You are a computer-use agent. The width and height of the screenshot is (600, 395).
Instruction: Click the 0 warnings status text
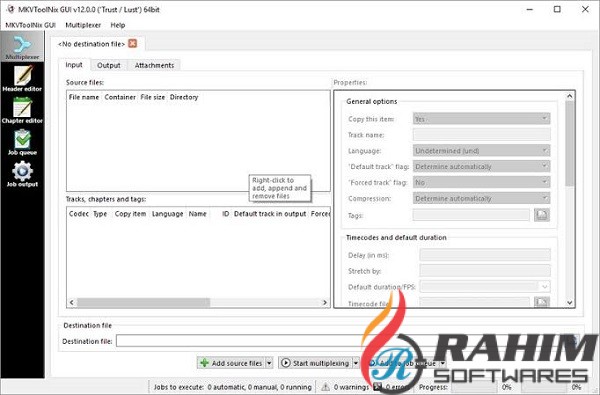pyautogui.click(x=351, y=387)
